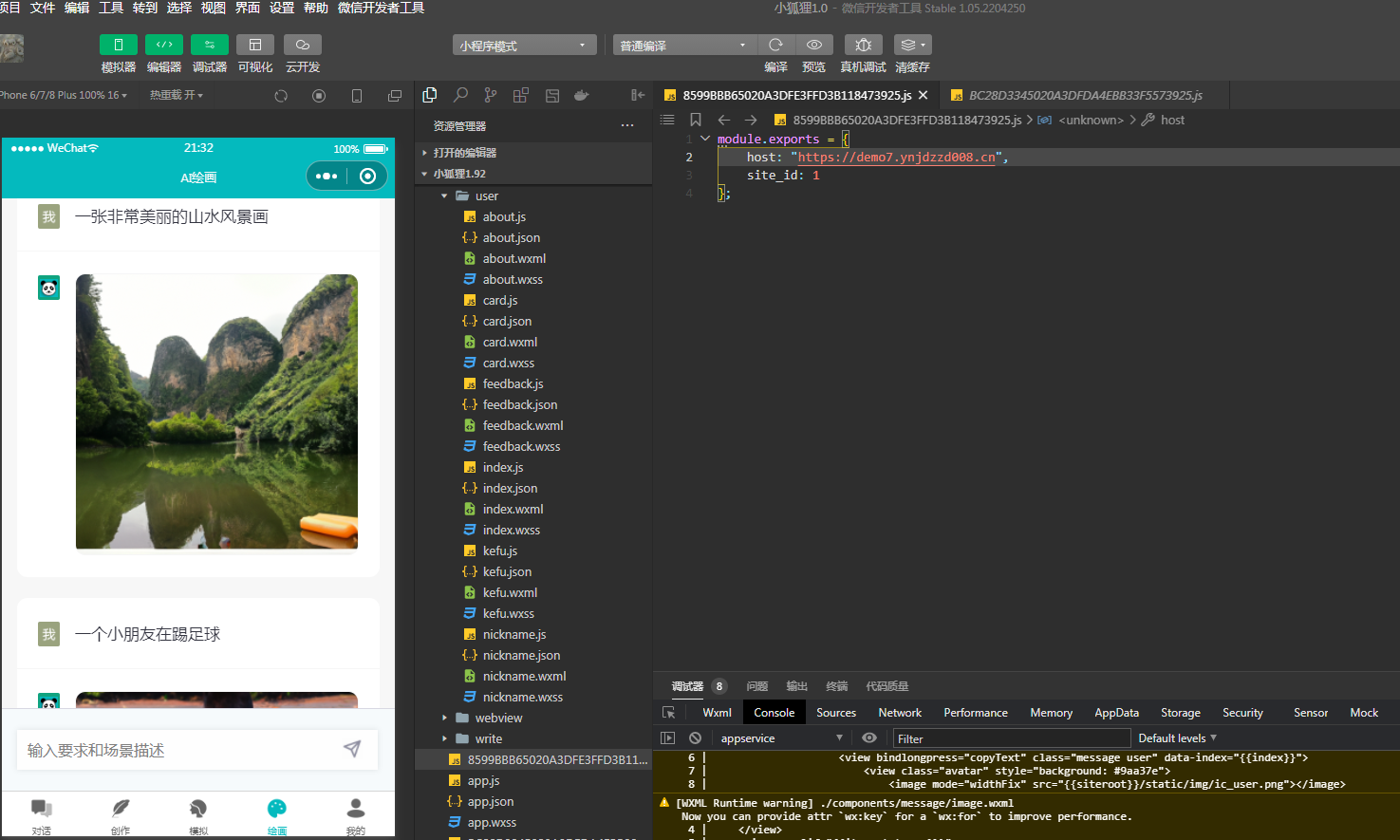This screenshot has width=1400, height=840.
Task: Click the editor outline list icon
Action: click(667, 120)
